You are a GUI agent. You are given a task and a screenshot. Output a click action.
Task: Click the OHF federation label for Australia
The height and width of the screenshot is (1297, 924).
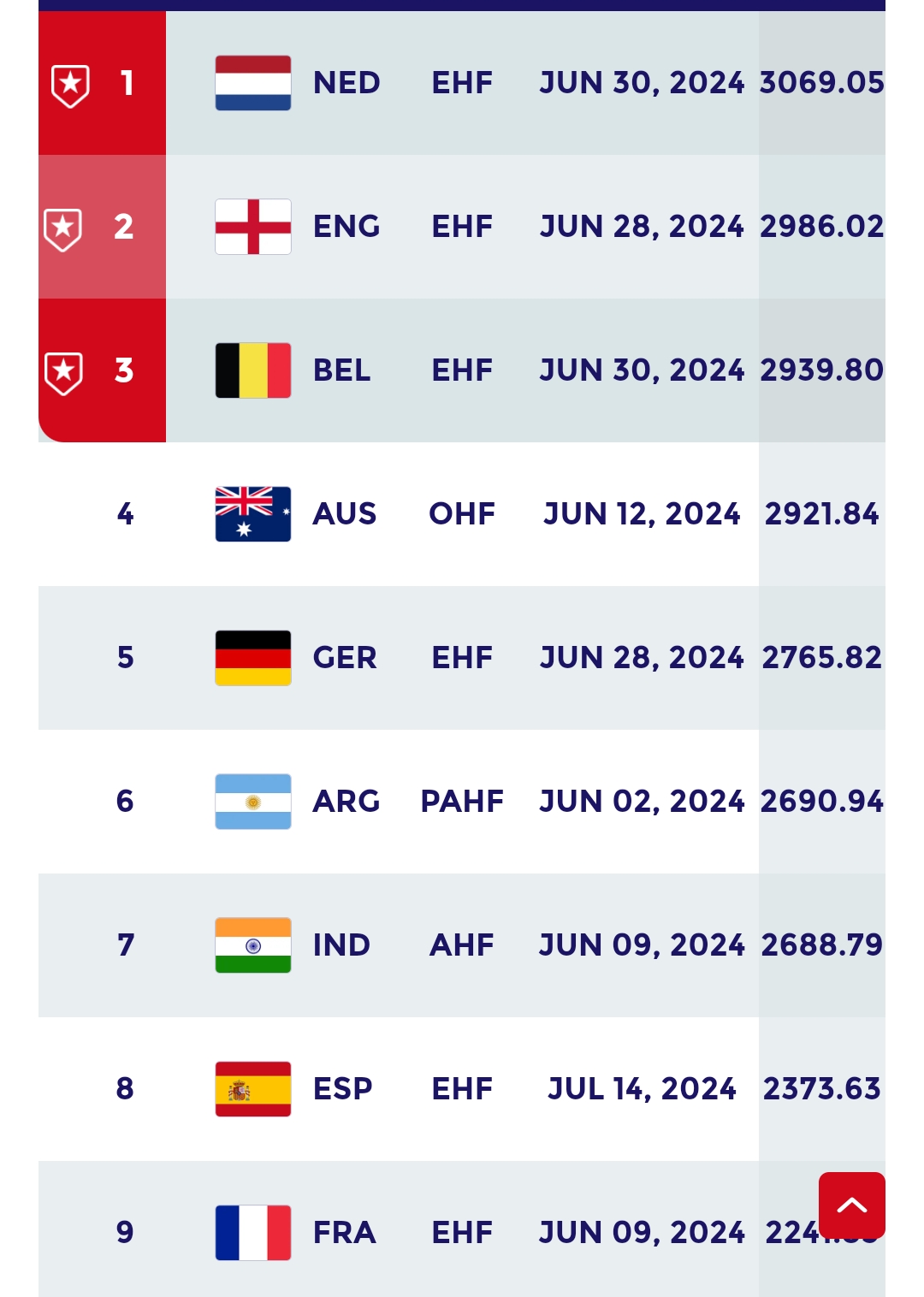coord(462,514)
